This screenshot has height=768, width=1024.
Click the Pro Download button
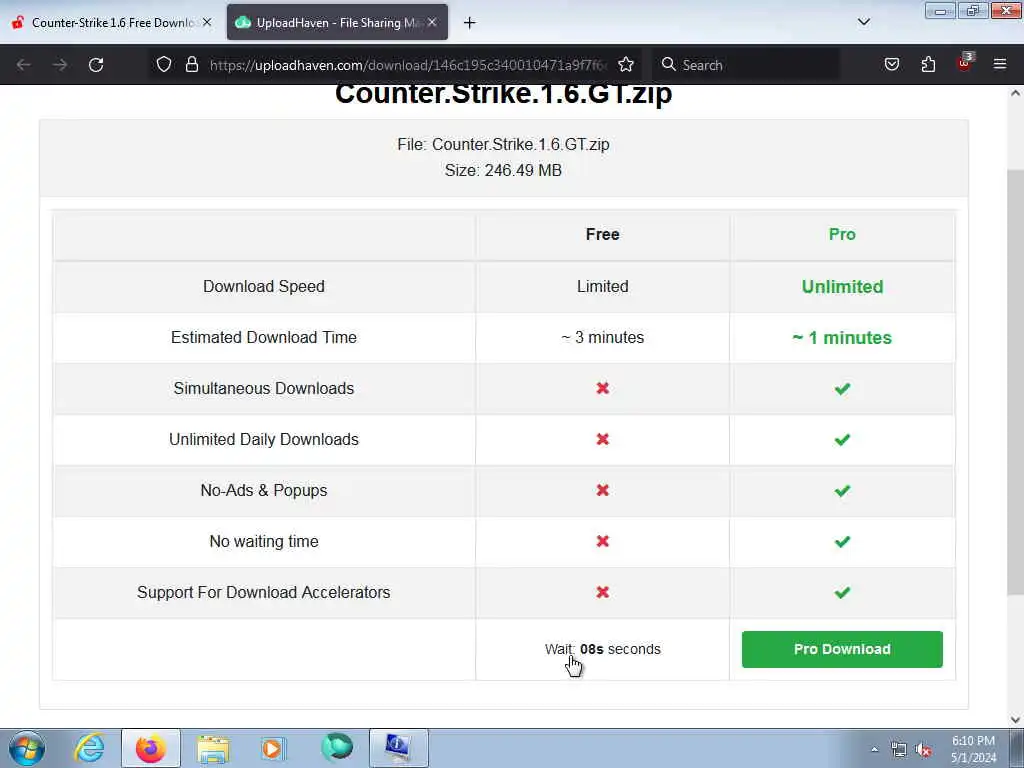[x=842, y=649]
